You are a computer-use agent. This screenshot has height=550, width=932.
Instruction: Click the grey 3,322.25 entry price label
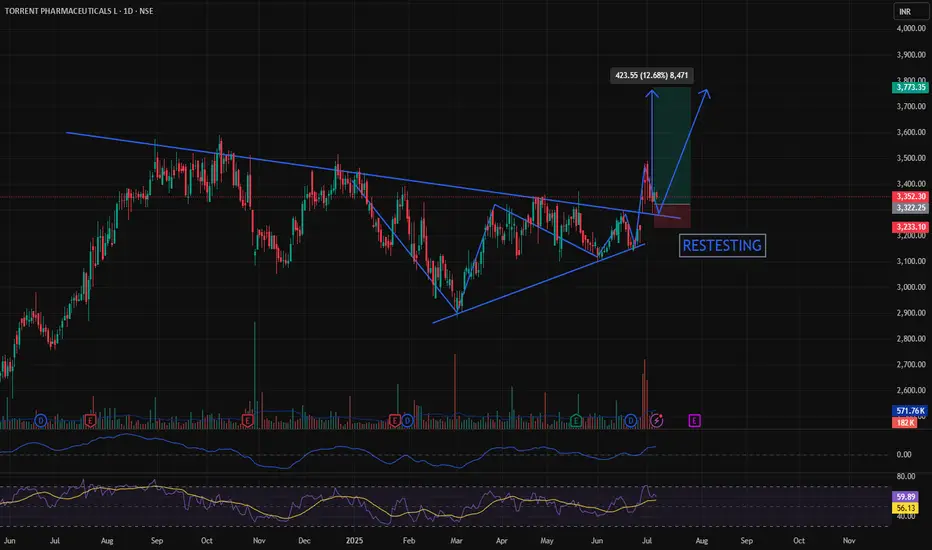(x=910, y=208)
